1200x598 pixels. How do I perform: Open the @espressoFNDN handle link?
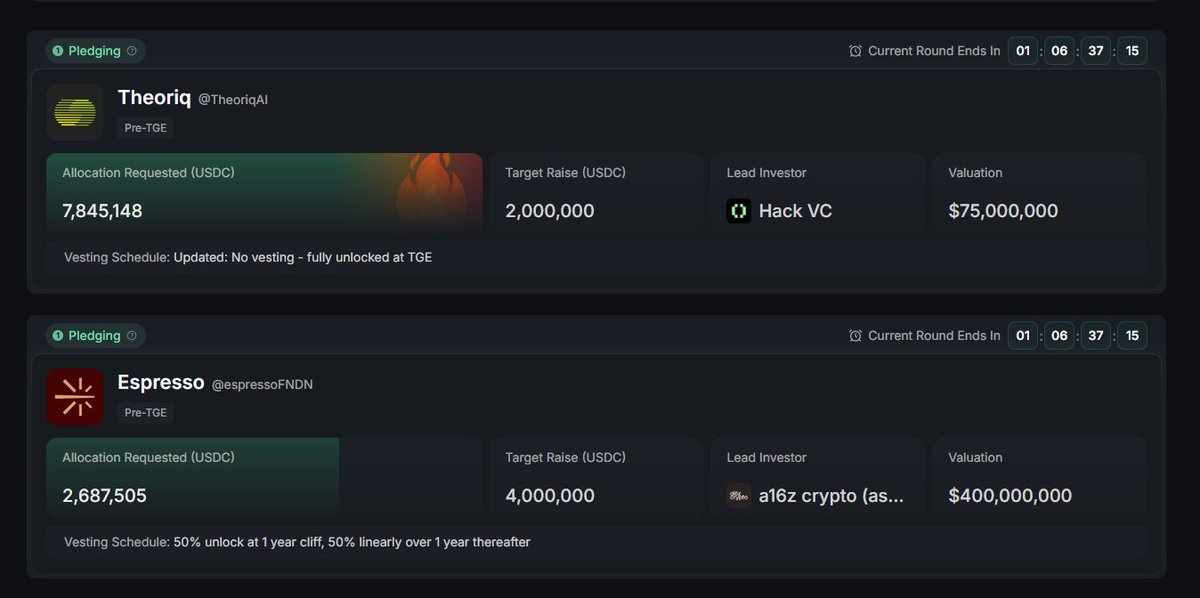tap(262, 385)
